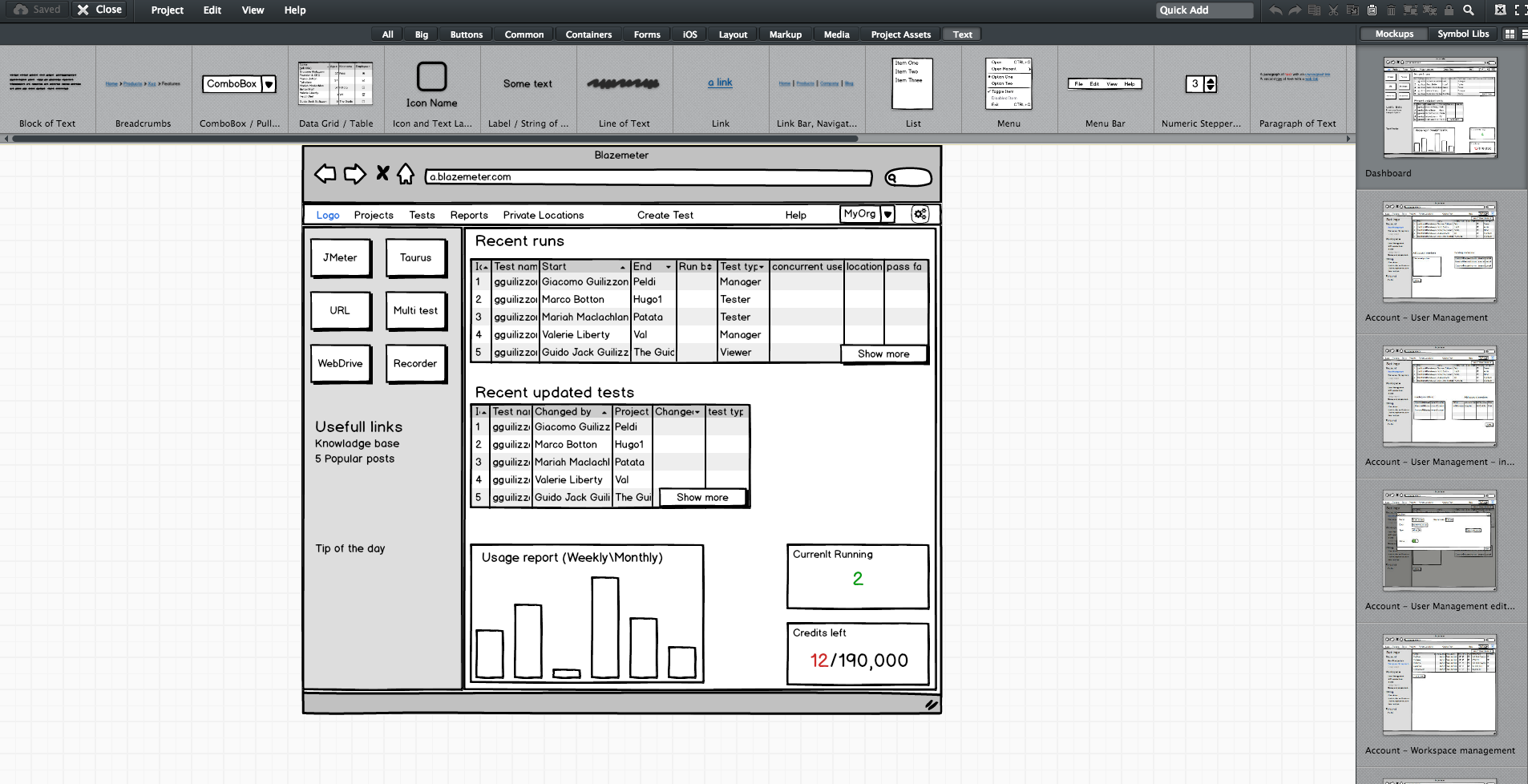Image resolution: width=1528 pixels, height=784 pixels.
Task: Open the Edit menu
Action: (x=212, y=10)
